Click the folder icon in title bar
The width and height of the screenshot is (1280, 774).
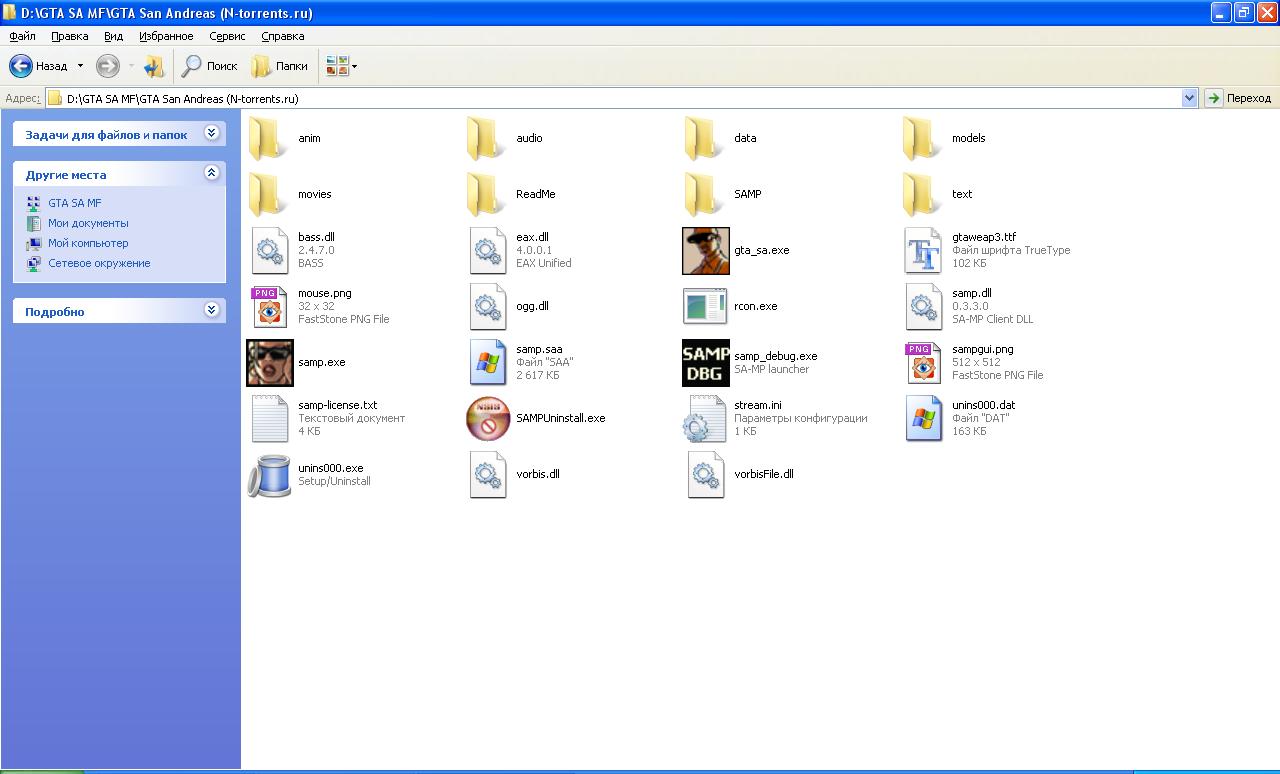[12, 13]
